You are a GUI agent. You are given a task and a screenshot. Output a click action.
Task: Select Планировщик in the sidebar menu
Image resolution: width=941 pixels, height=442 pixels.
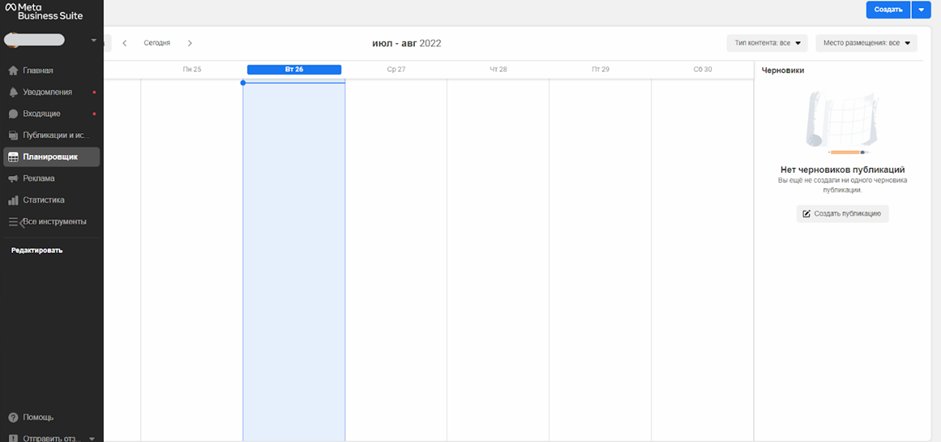(52, 157)
